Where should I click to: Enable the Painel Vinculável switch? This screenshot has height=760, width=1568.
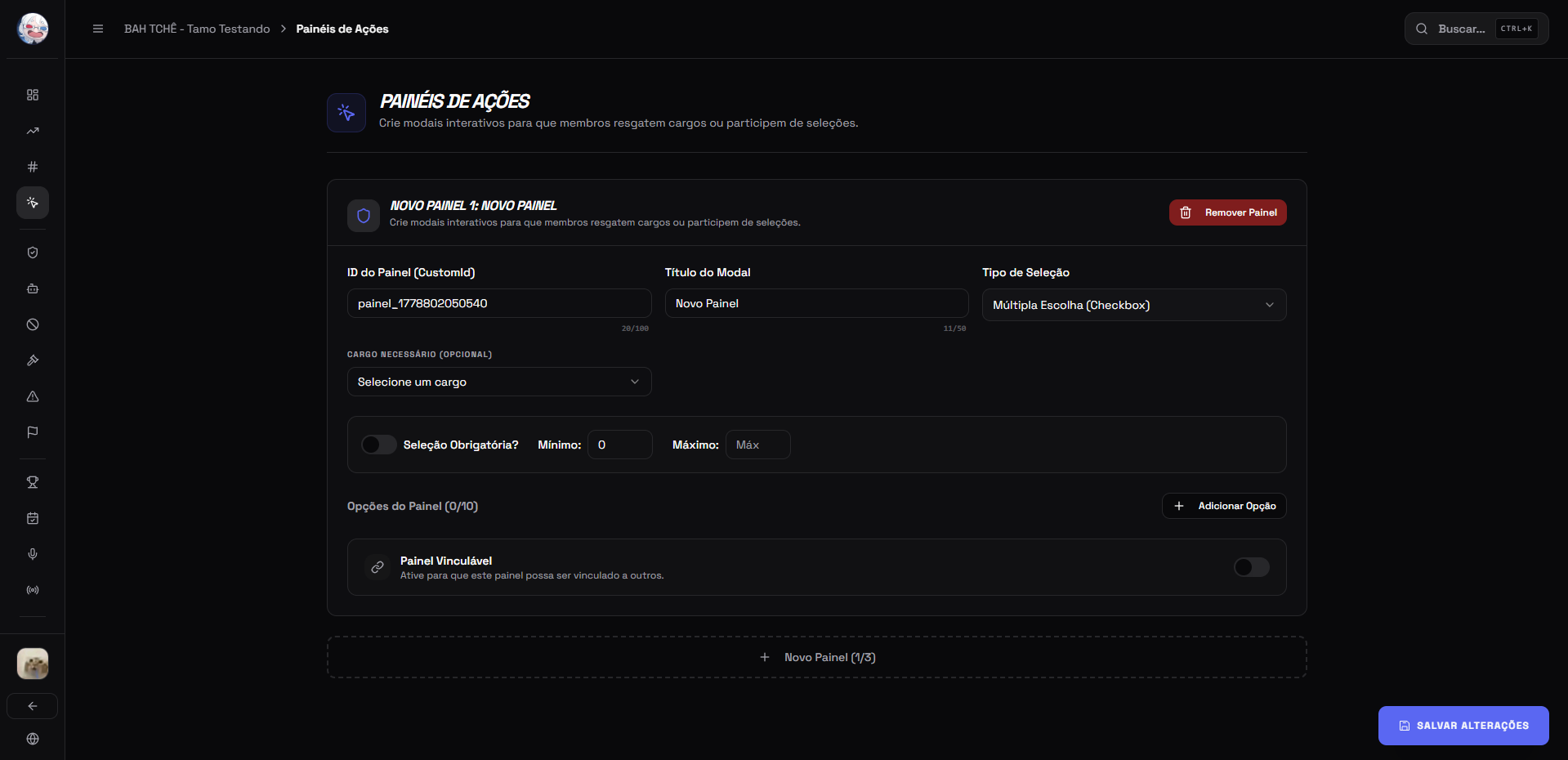tap(1252, 567)
